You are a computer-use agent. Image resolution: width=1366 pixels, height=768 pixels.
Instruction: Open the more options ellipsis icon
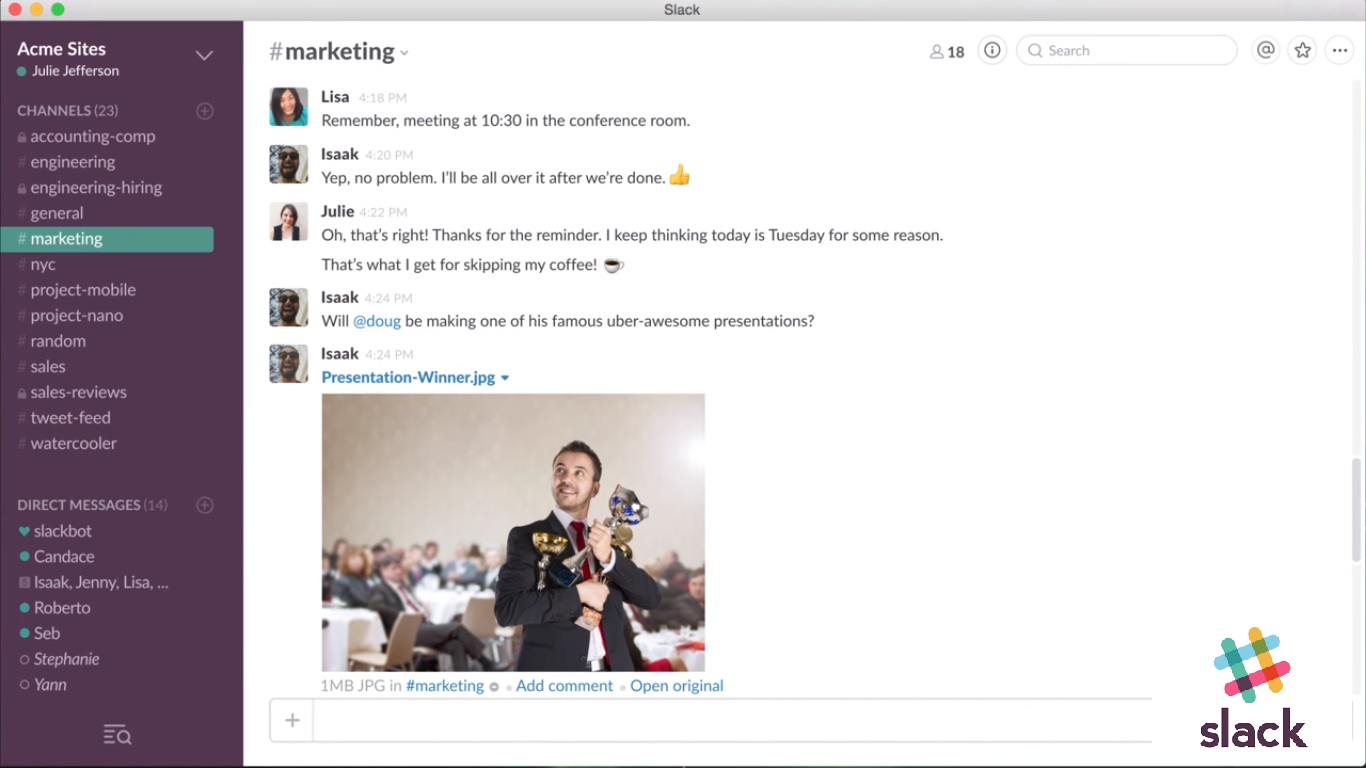(x=1339, y=51)
